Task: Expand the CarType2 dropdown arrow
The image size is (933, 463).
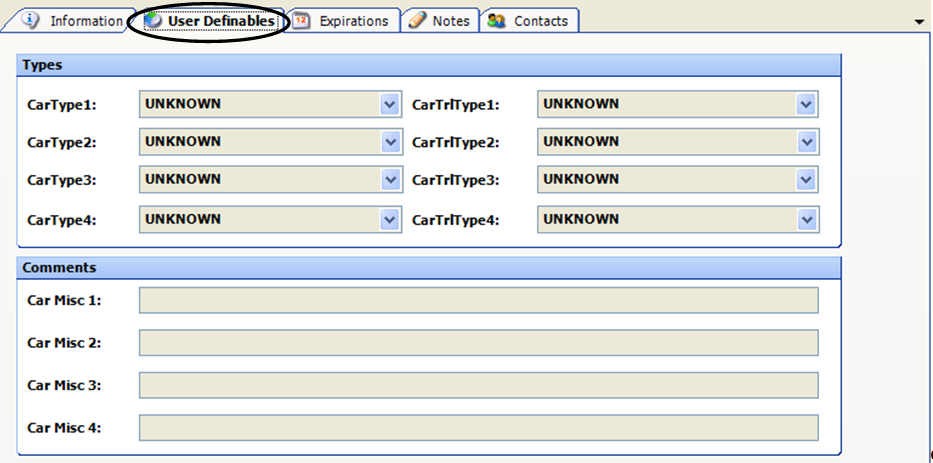Action: (390, 142)
